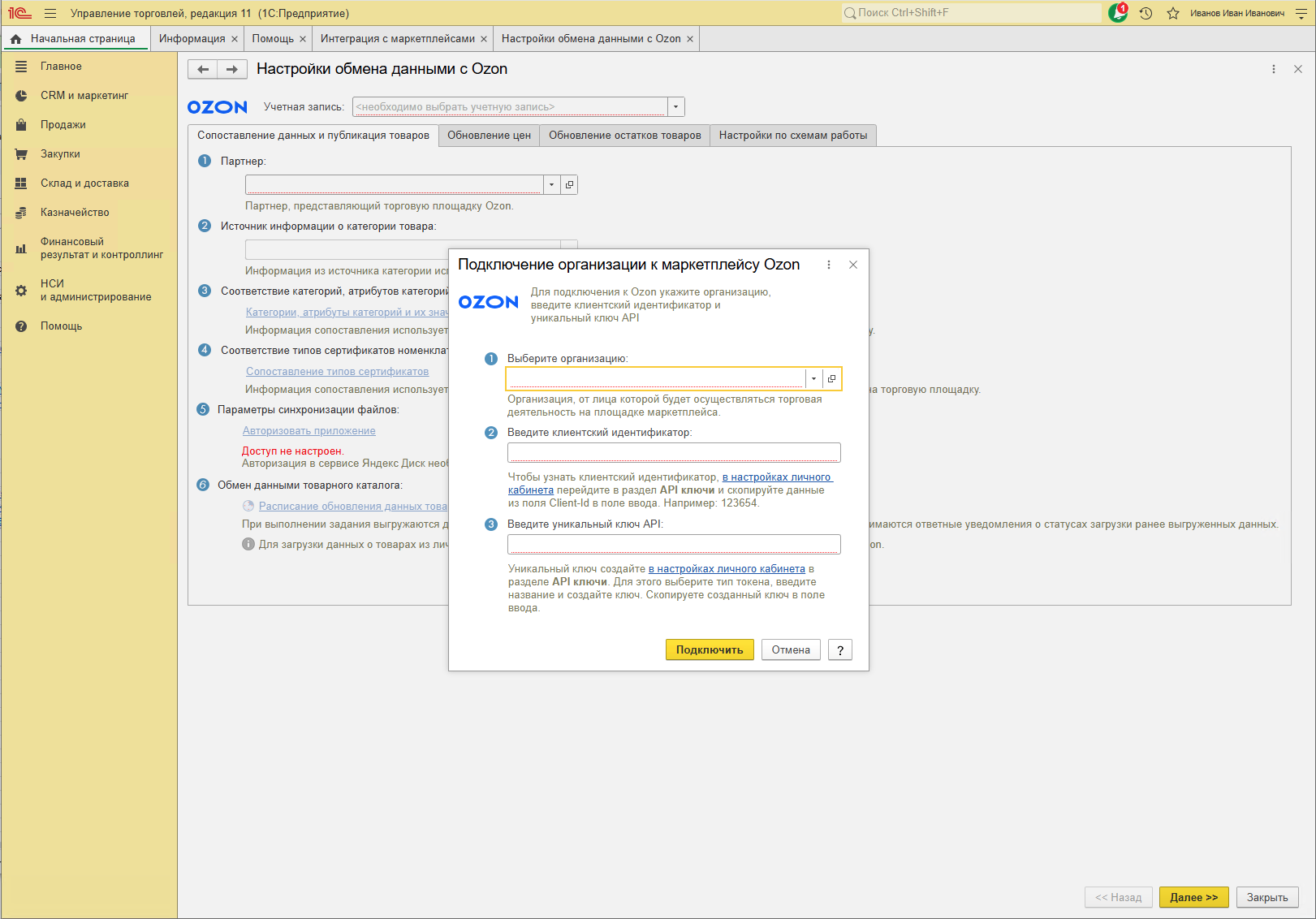Expand the organization selection dropdown
This screenshot has width=1316, height=919.
(813, 379)
